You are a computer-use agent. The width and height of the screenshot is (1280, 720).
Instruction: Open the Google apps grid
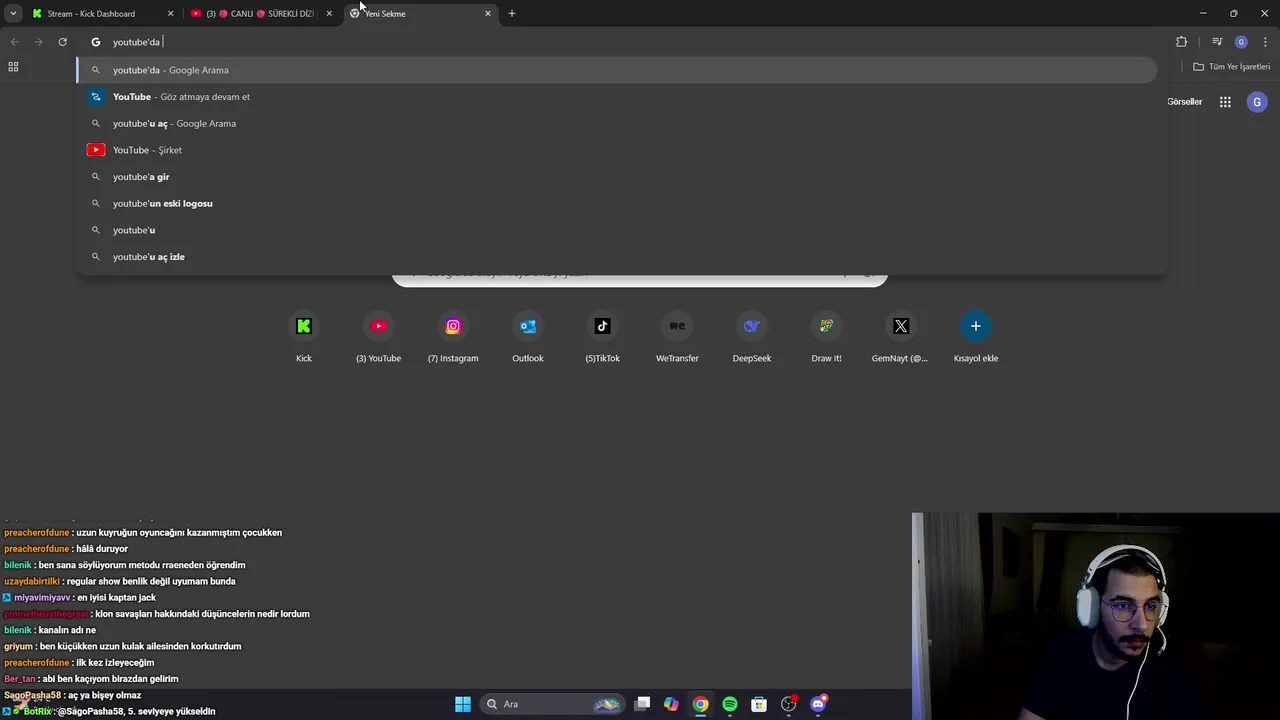(1225, 102)
